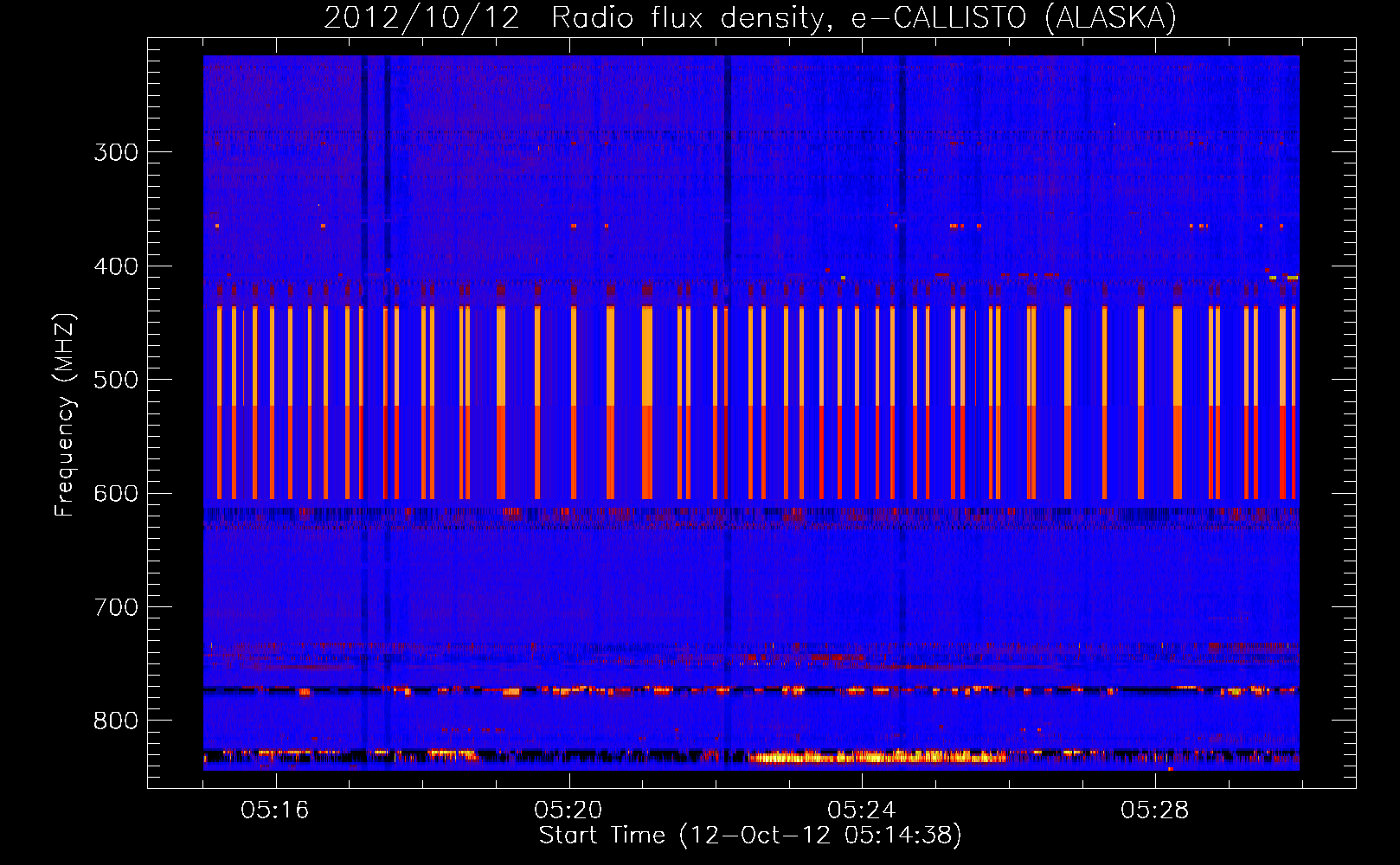Click the 05:24 time tick label
The width and height of the screenshot is (1400, 865).
tap(862, 811)
